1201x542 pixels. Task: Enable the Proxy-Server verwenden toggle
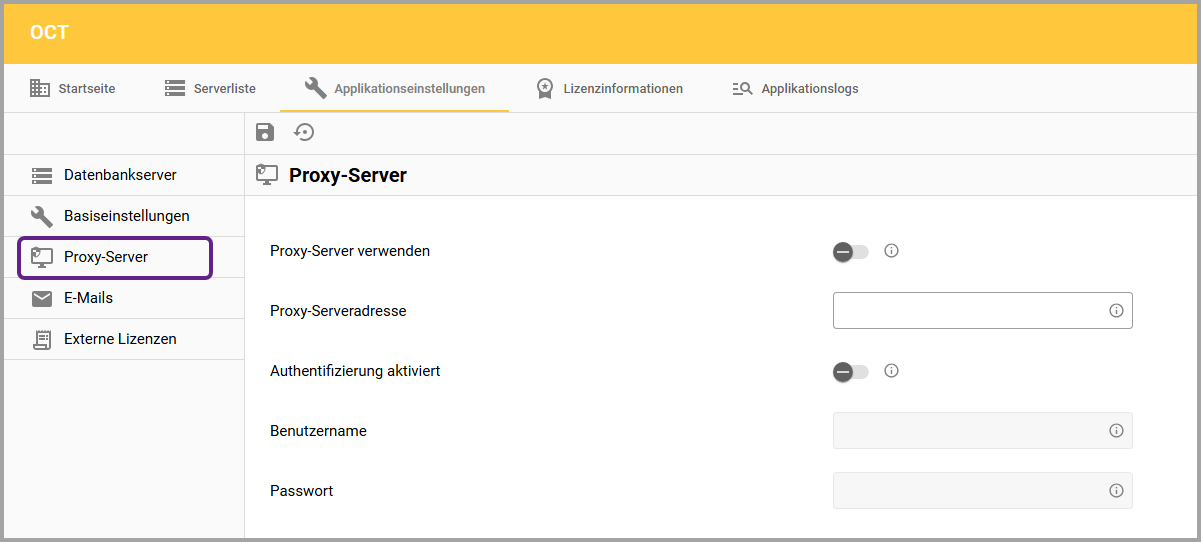pos(850,252)
